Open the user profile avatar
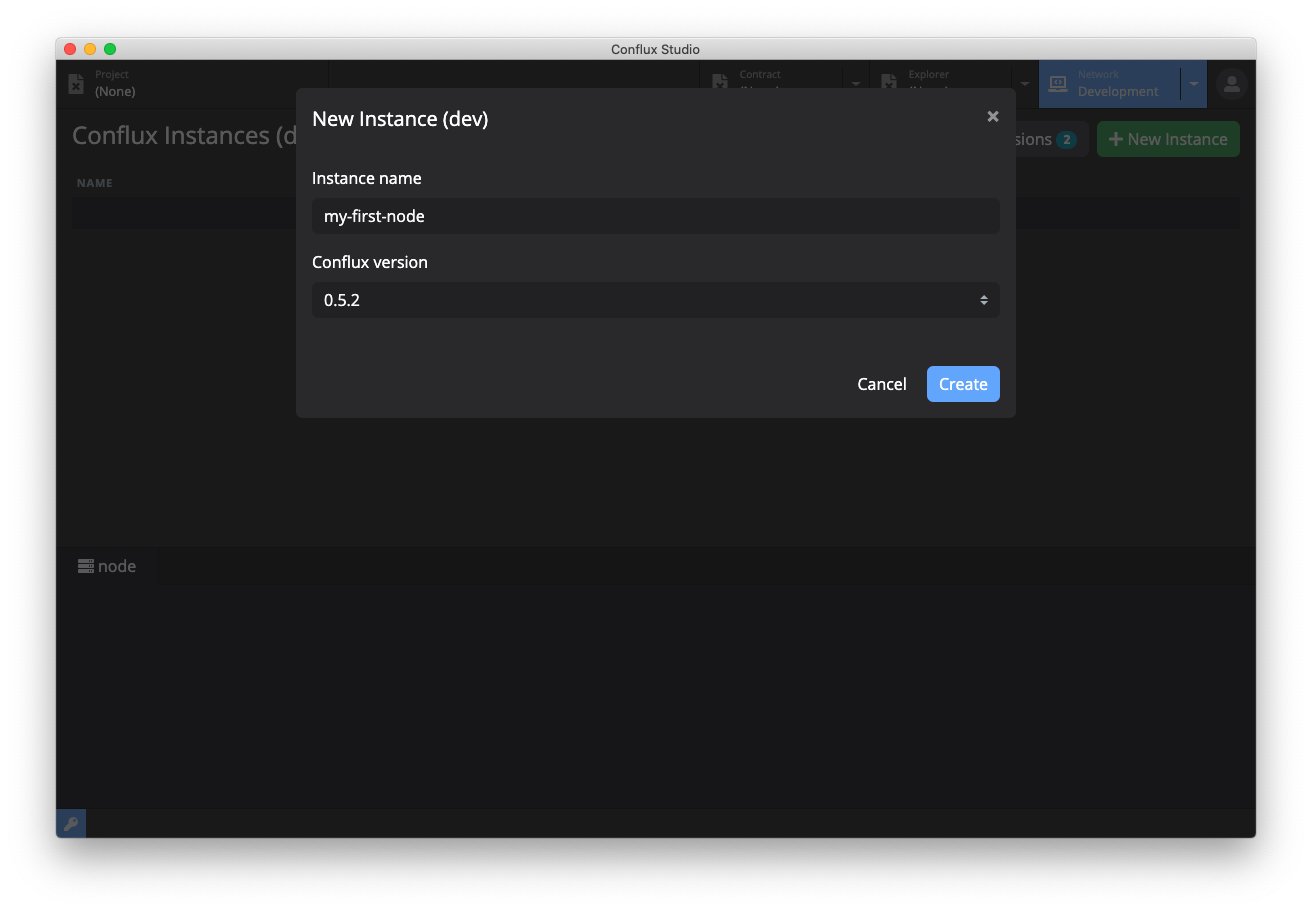1312x912 pixels. click(x=1232, y=85)
